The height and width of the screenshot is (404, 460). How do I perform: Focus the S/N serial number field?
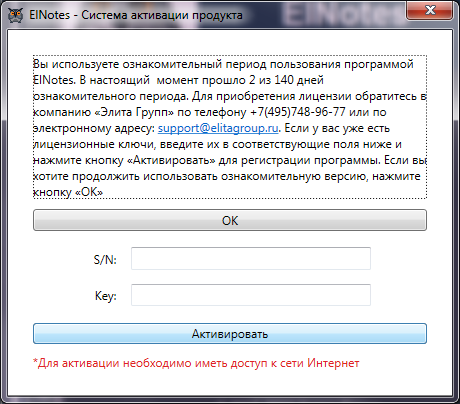pos(251,259)
